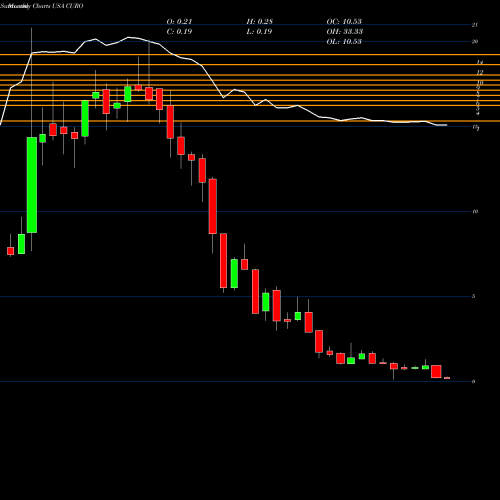Click the price axis label '21'
The image size is (500, 500).
475,25
